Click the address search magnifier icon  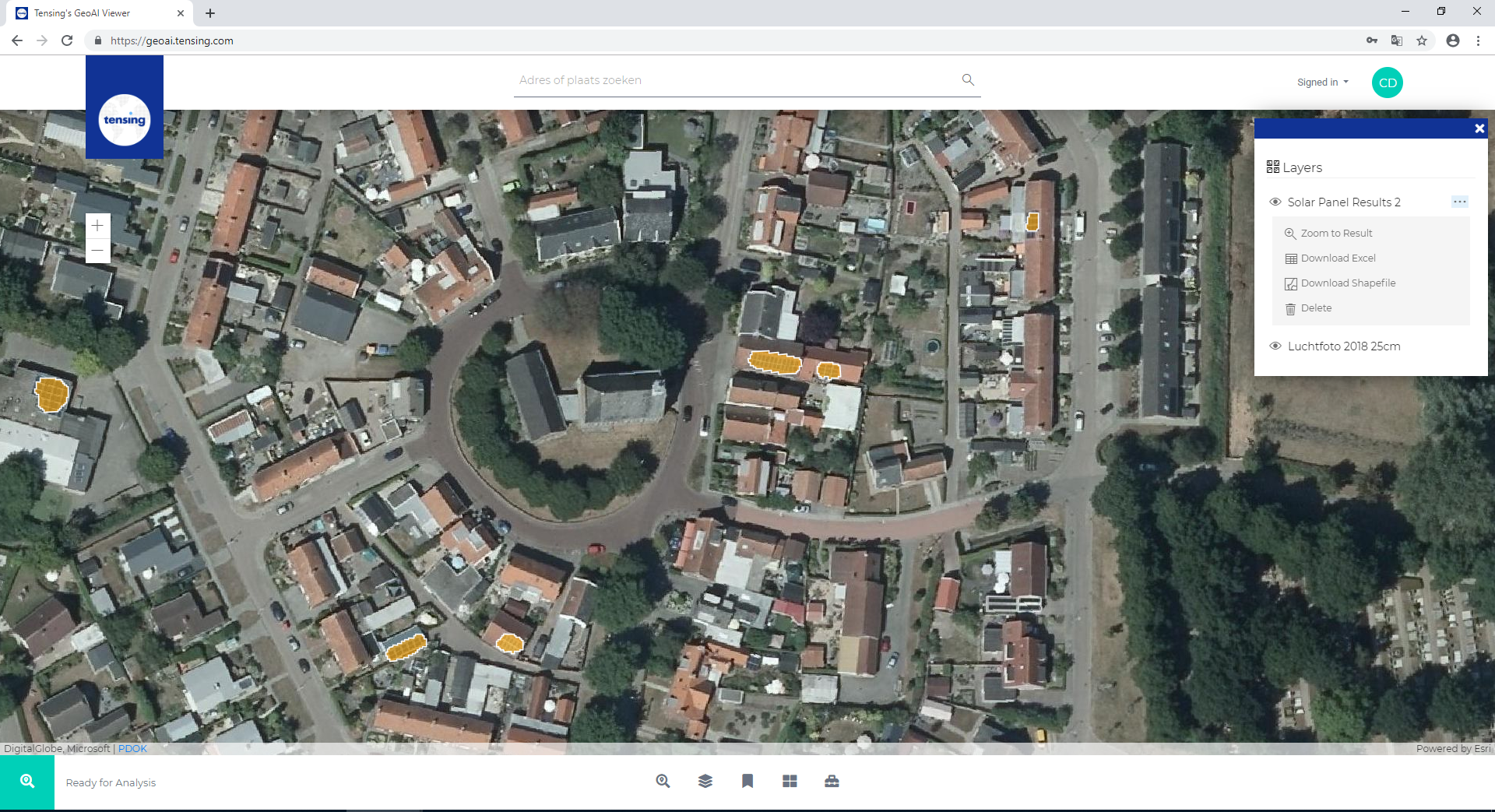968,79
